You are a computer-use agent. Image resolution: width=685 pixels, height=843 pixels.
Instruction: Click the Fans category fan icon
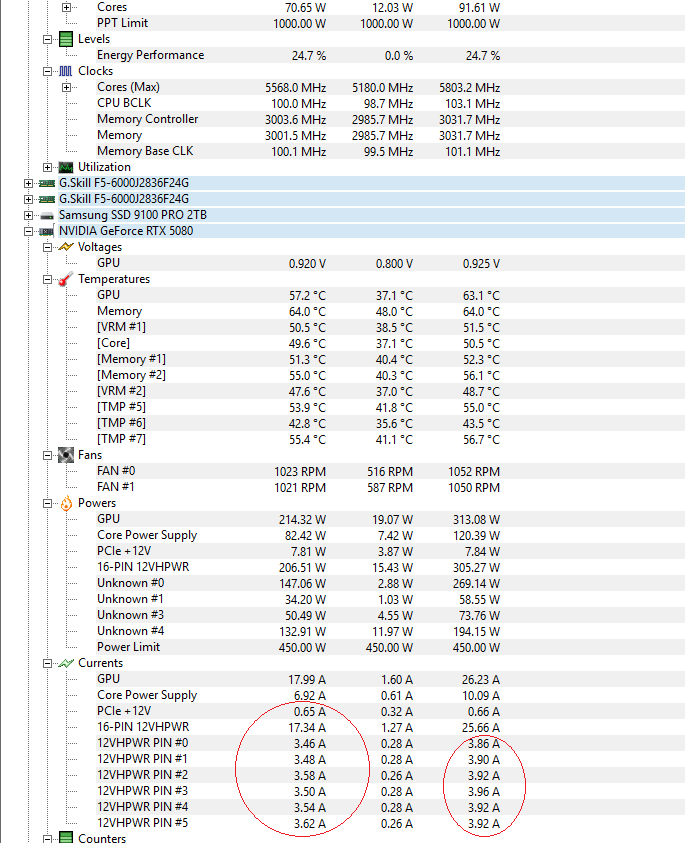pyautogui.click(x=66, y=455)
